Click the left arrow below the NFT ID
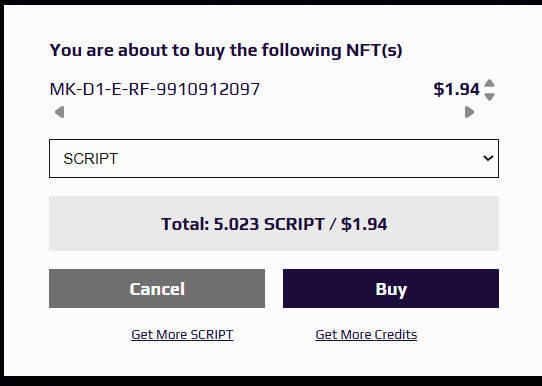 click(59, 112)
